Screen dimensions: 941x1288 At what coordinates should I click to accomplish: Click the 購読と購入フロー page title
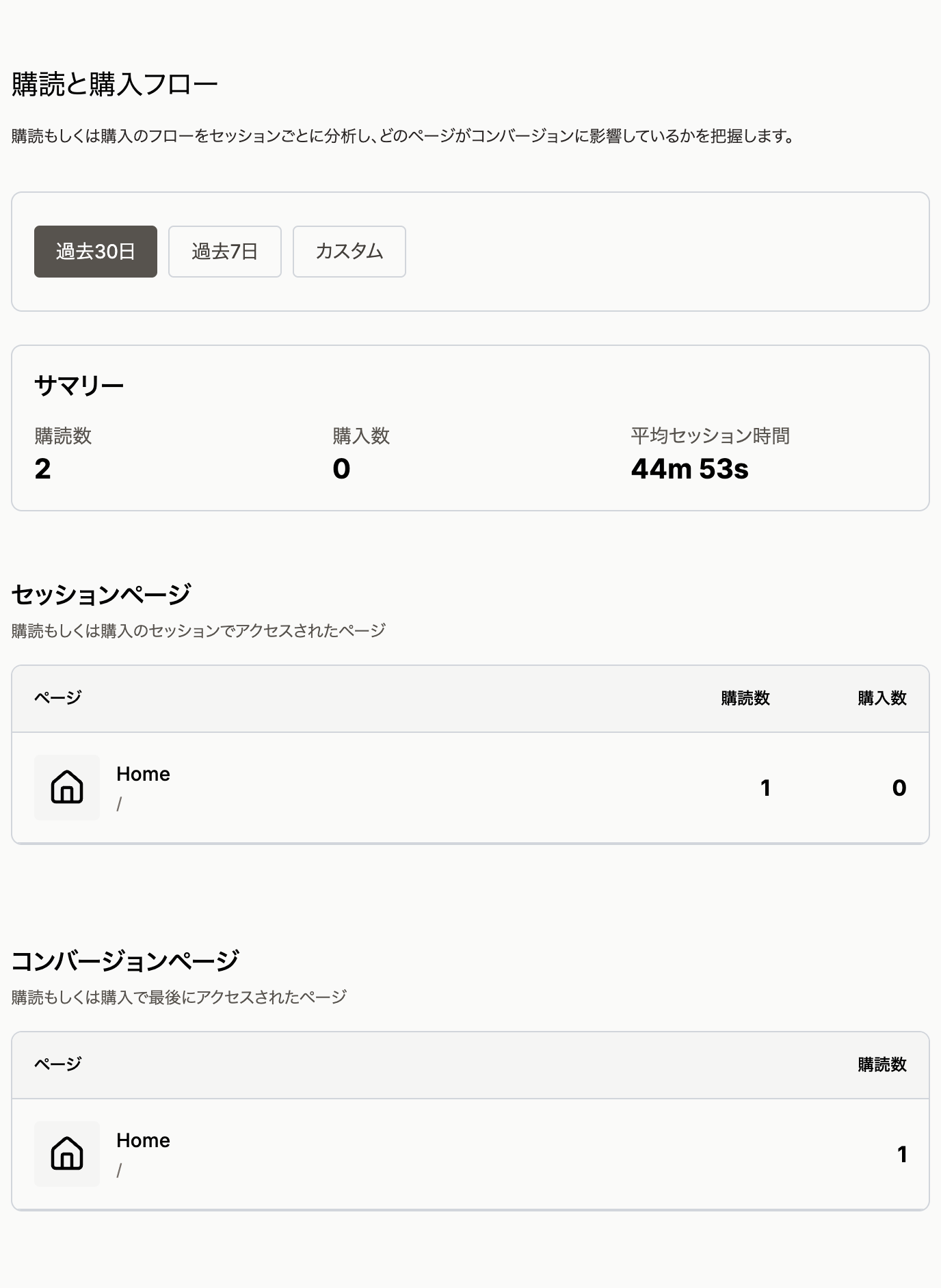coord(115,85)
